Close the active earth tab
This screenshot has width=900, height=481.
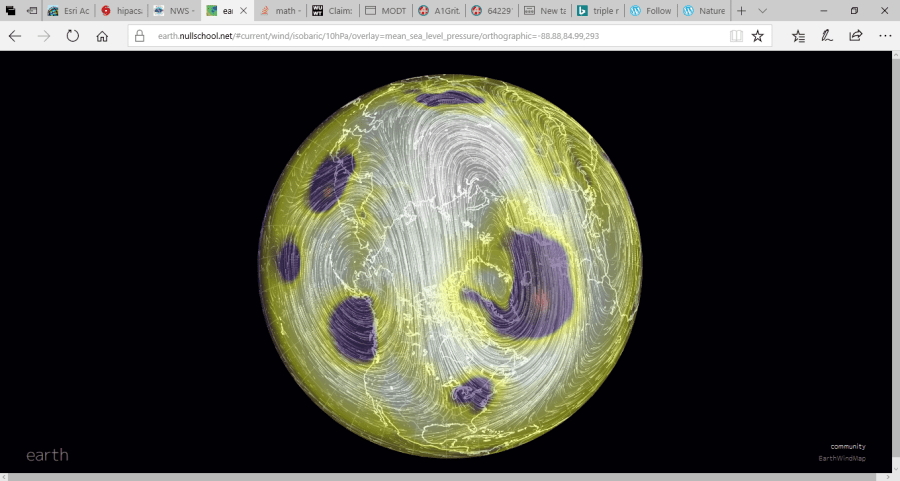[241, 11]
